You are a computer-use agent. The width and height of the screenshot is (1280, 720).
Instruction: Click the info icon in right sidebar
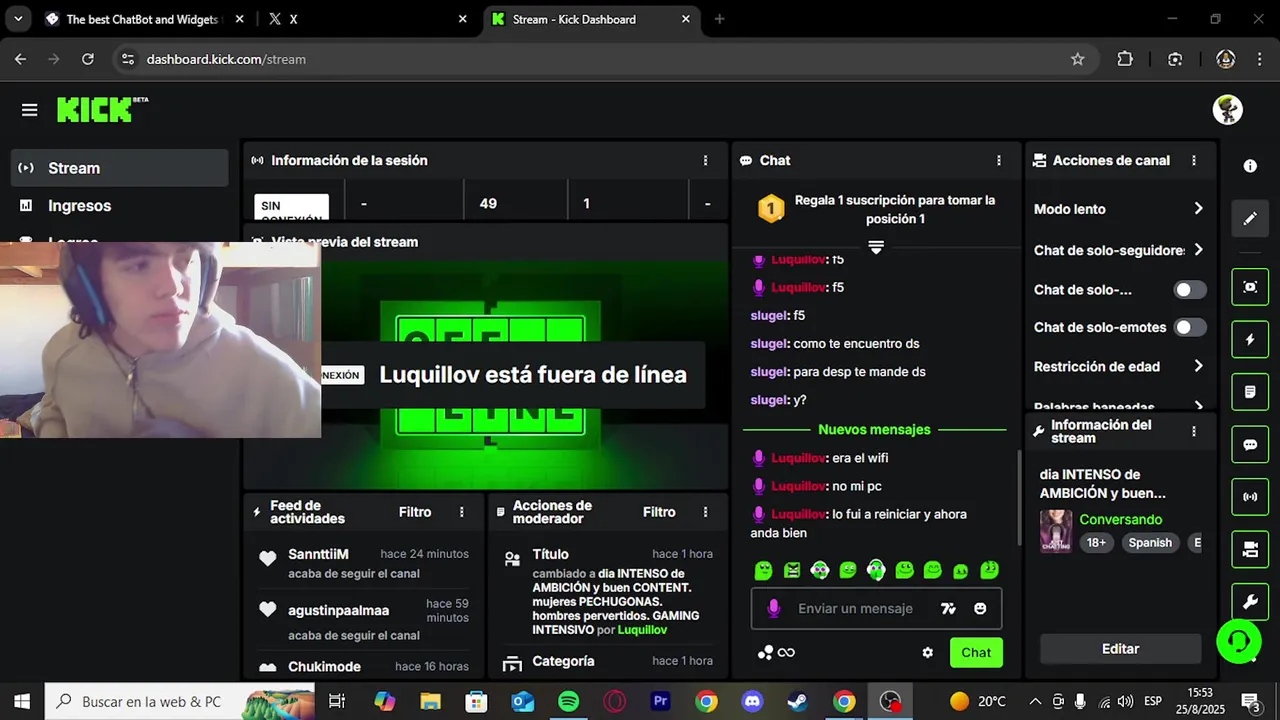1250,166
